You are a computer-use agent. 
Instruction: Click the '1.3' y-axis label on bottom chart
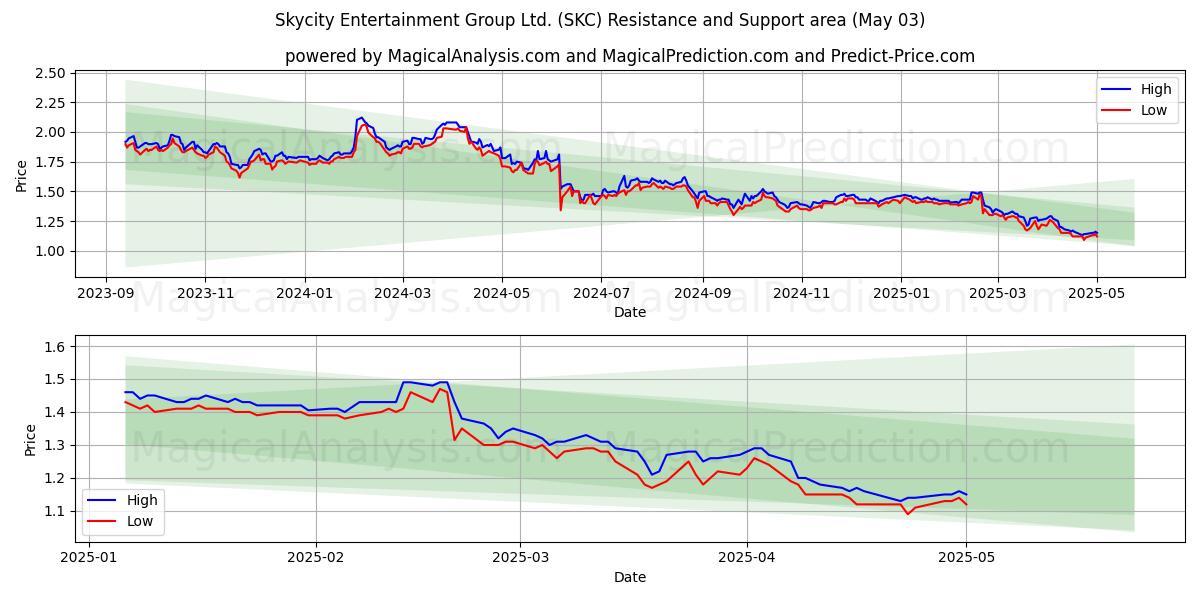click(55, 445)
